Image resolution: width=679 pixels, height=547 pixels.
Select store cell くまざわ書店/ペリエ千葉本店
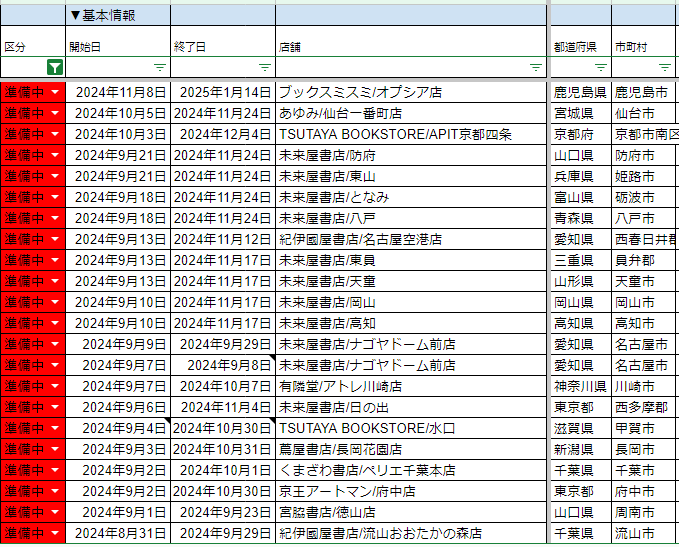(x=411, y=470)
